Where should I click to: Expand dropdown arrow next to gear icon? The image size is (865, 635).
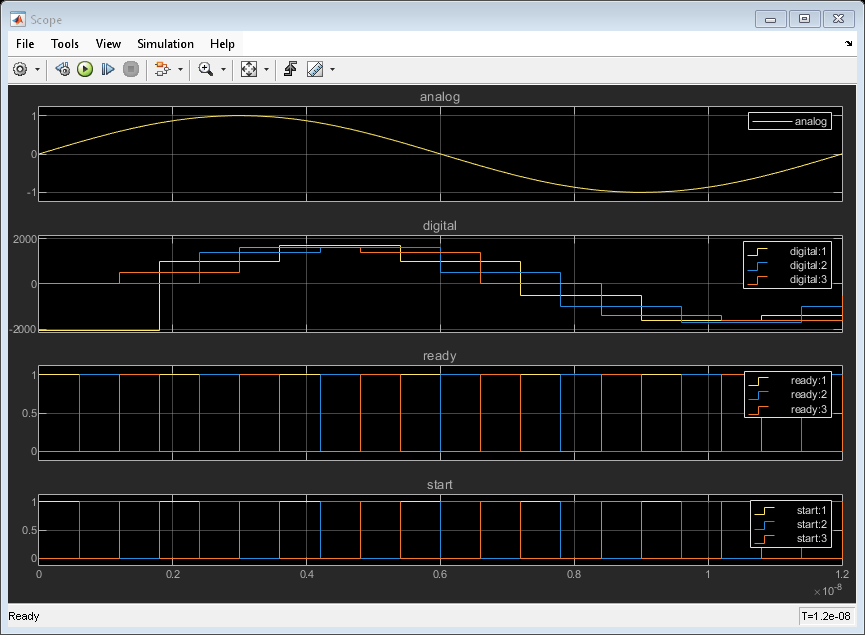[37, 70]
